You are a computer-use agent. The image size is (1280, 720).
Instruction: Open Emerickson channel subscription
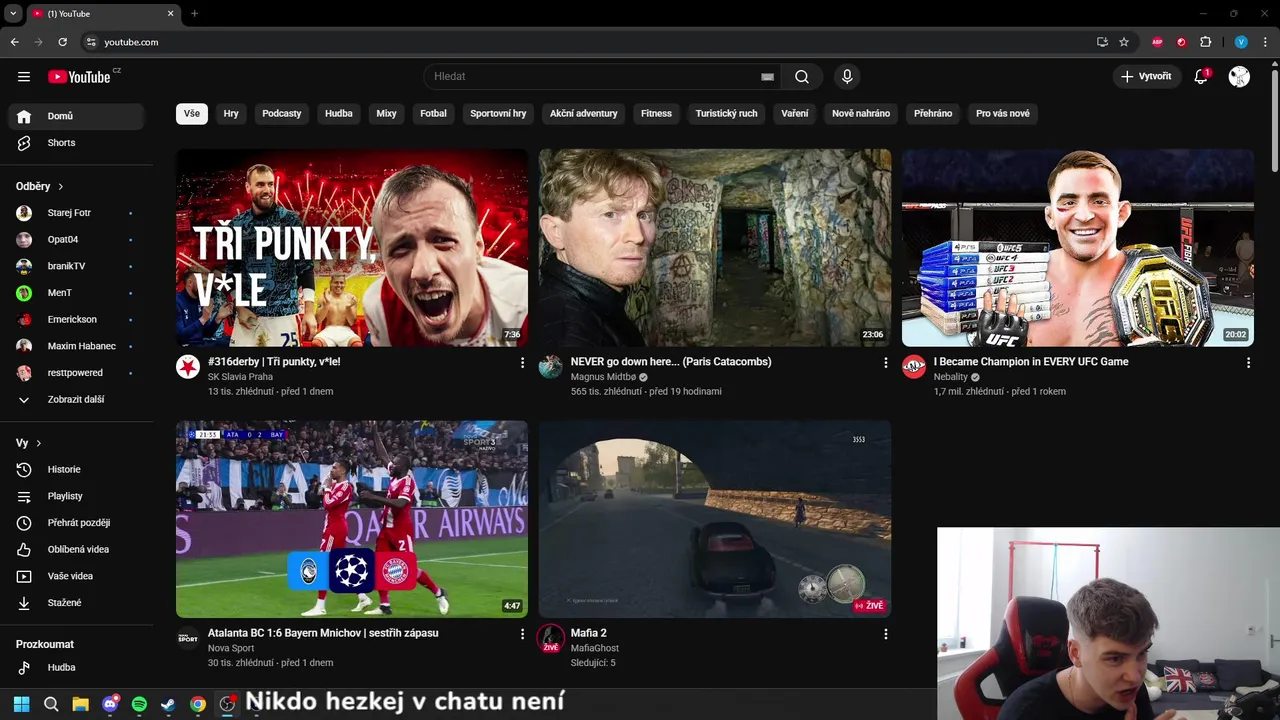click(x=76, y=319)
